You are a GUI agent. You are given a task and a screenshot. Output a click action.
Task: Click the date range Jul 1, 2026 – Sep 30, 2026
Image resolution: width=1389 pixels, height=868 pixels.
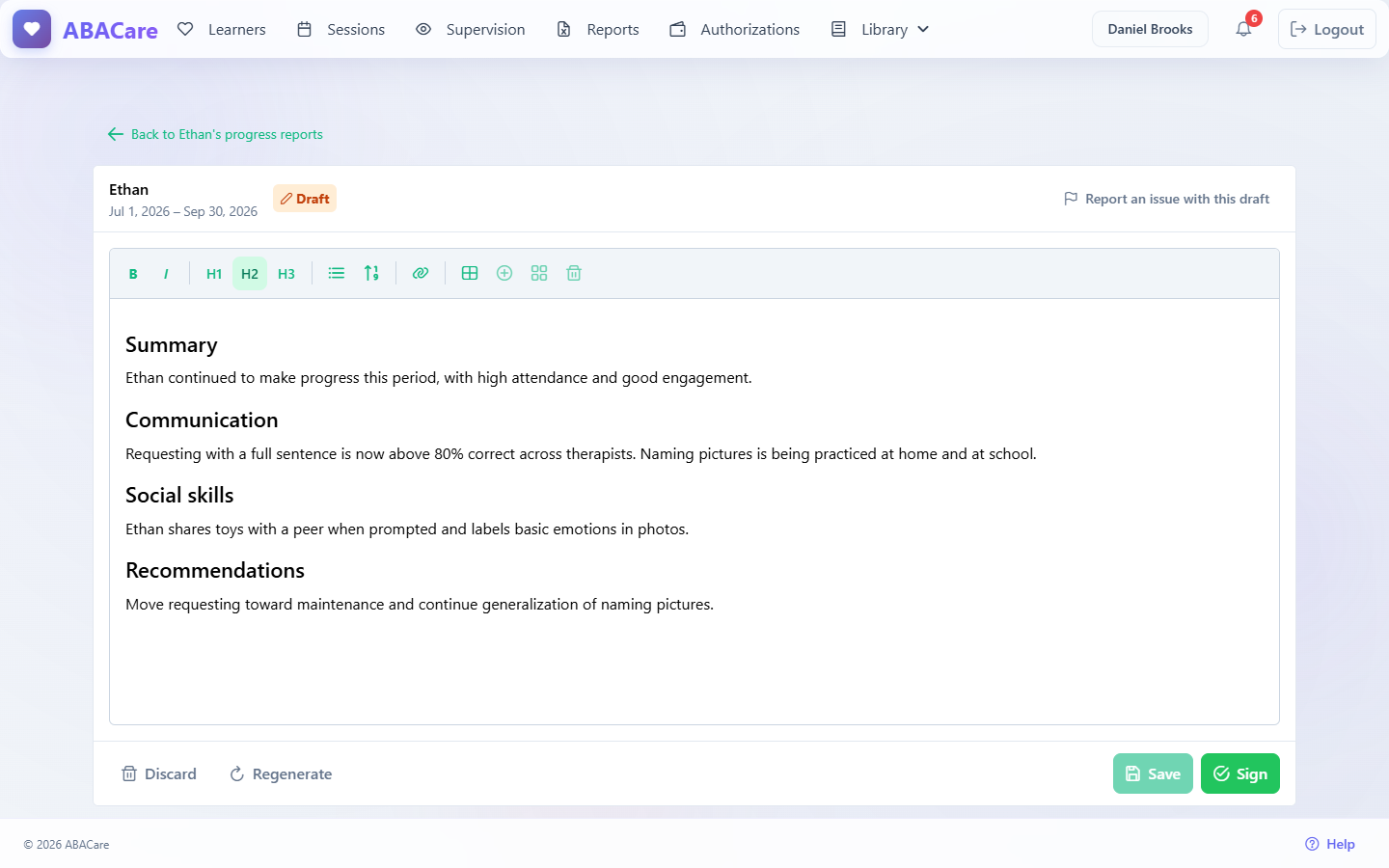(x=183, y=211)
